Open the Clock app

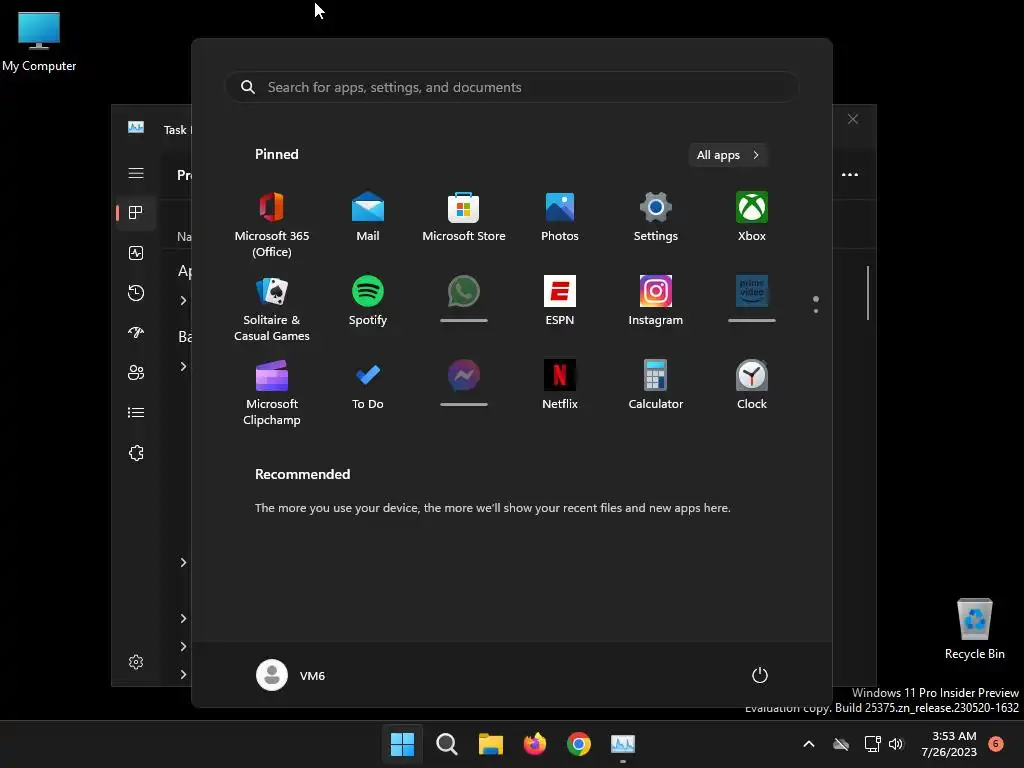[x=752, y=385]
